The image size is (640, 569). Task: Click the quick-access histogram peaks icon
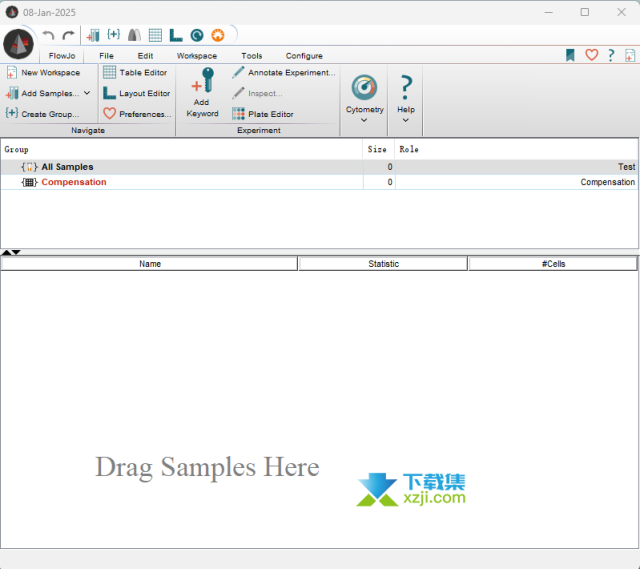tap(134, 36)
